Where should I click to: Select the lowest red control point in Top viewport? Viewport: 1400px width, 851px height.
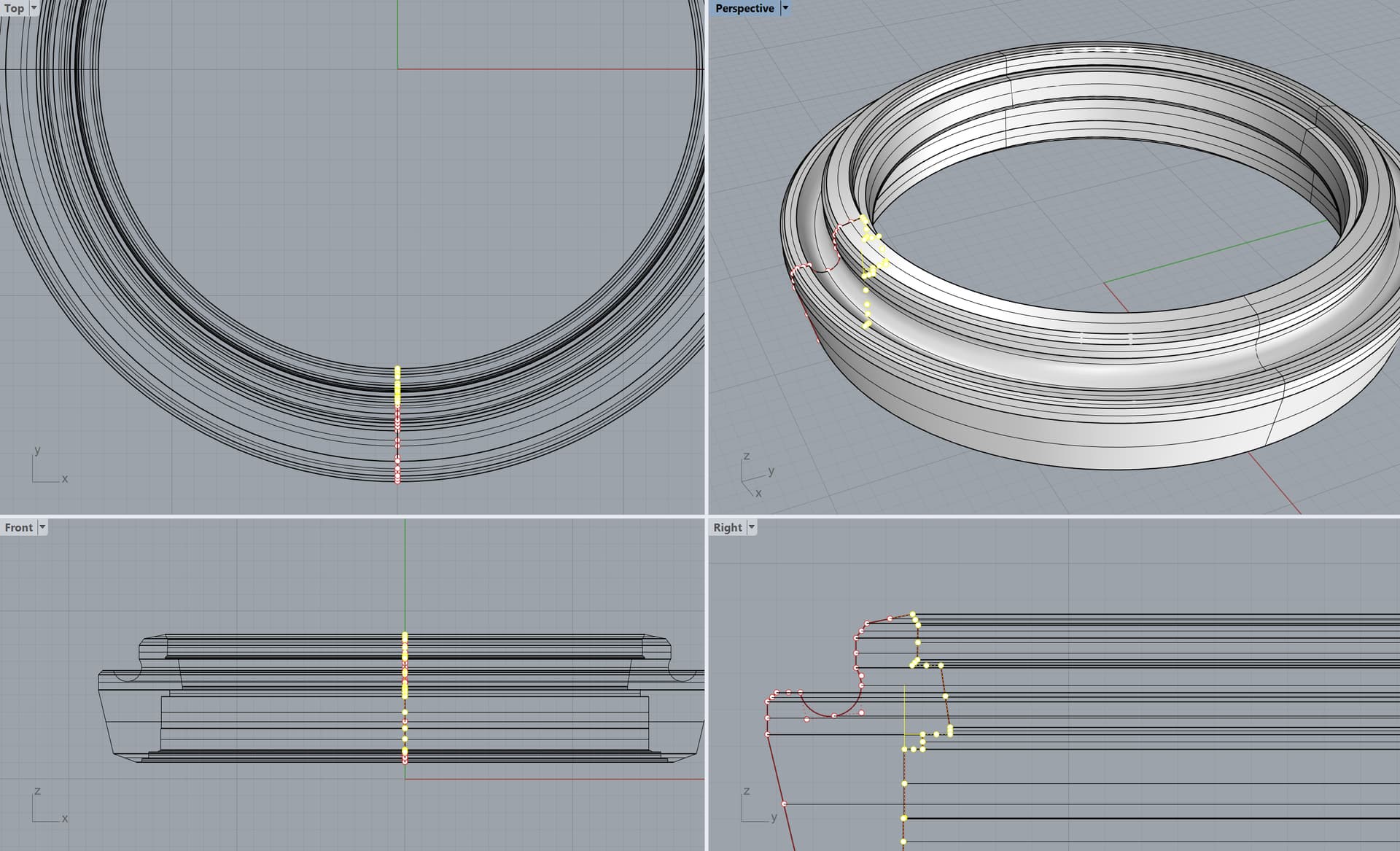[397, 481]
